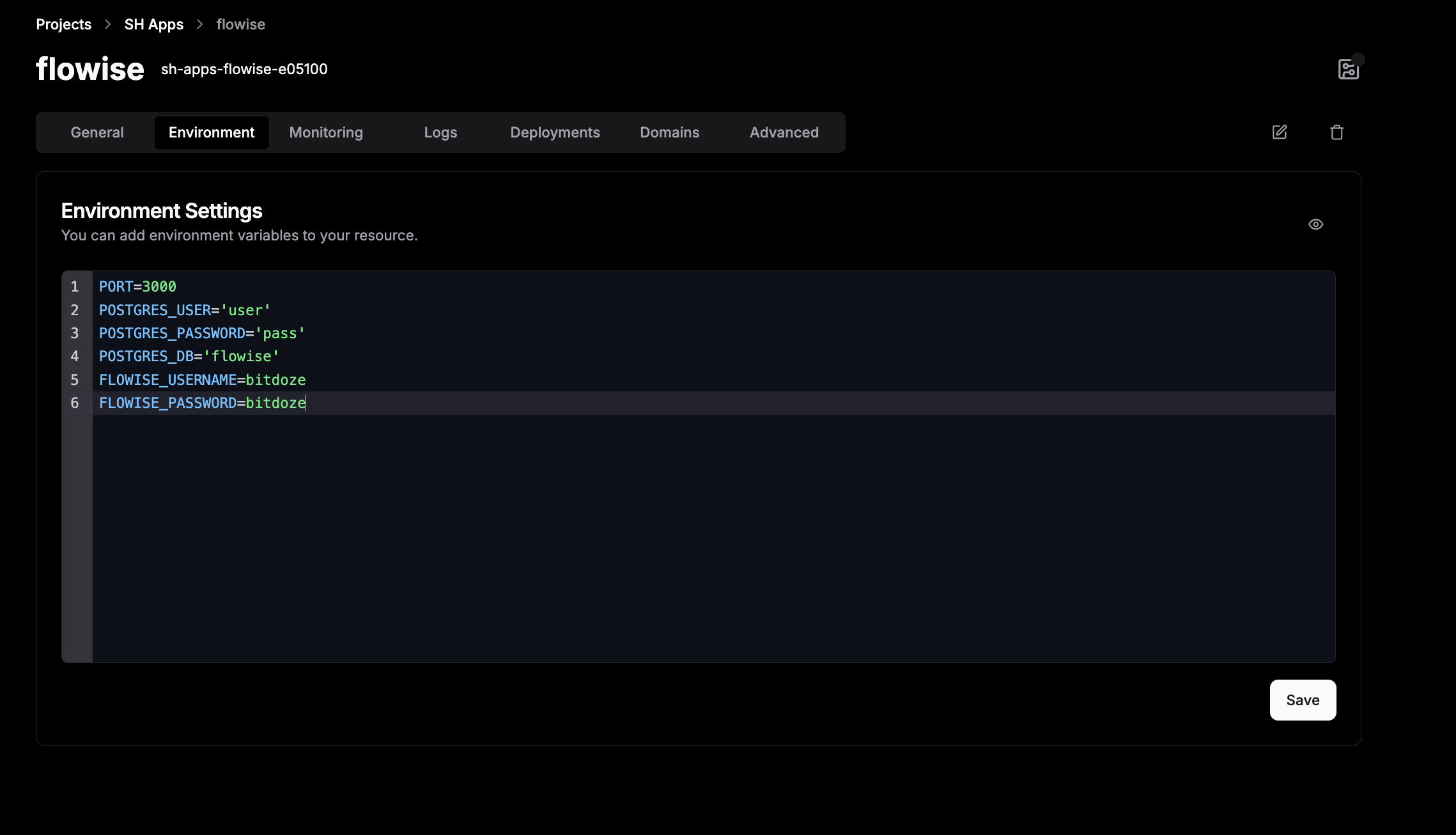Image resolution: width=1456 pixels, height=835 pixels.
Task: Go to the Deployments tab
Action: tap(555, 132)
